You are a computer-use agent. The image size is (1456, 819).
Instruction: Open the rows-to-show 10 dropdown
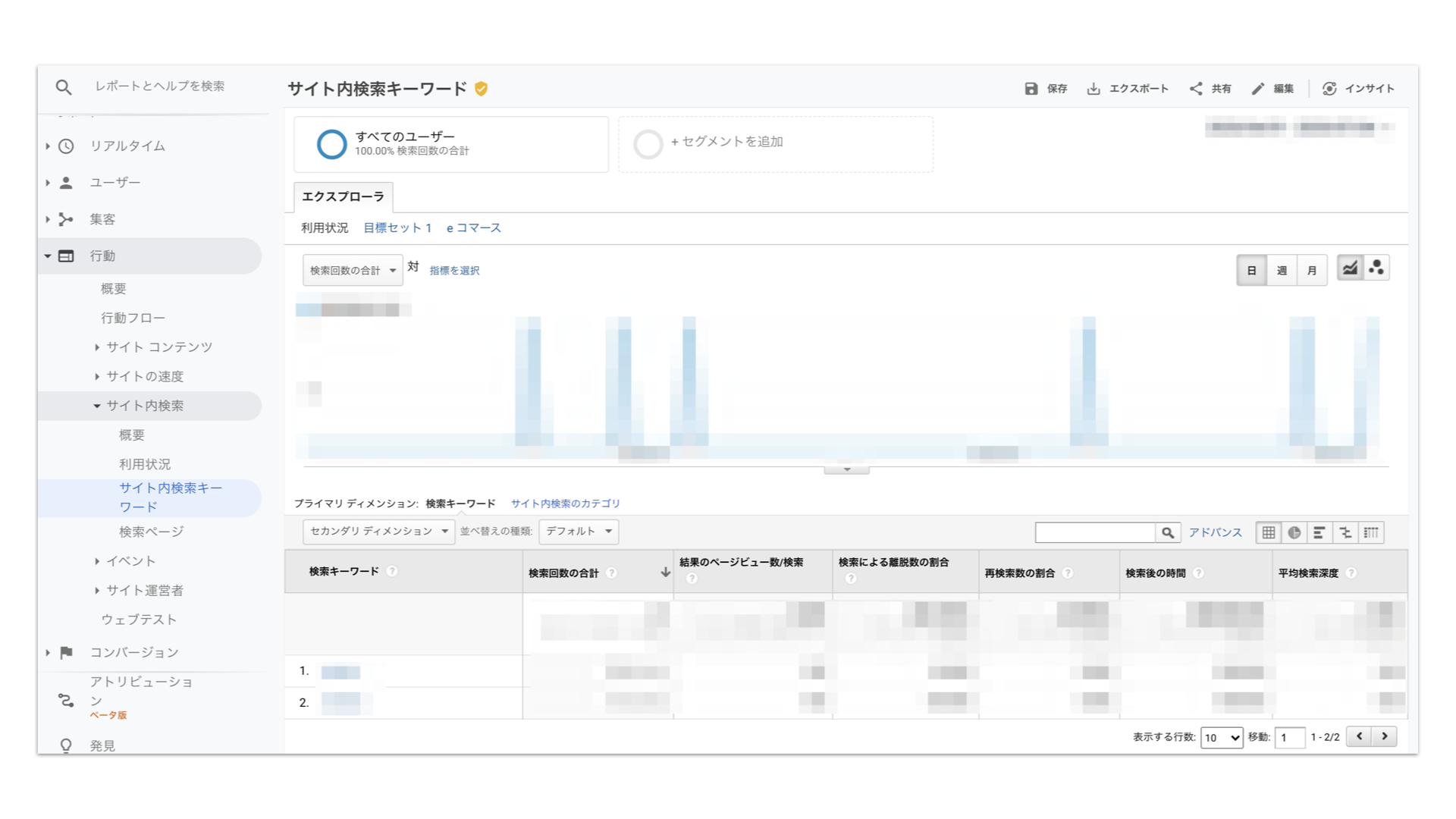point(1222,737)
